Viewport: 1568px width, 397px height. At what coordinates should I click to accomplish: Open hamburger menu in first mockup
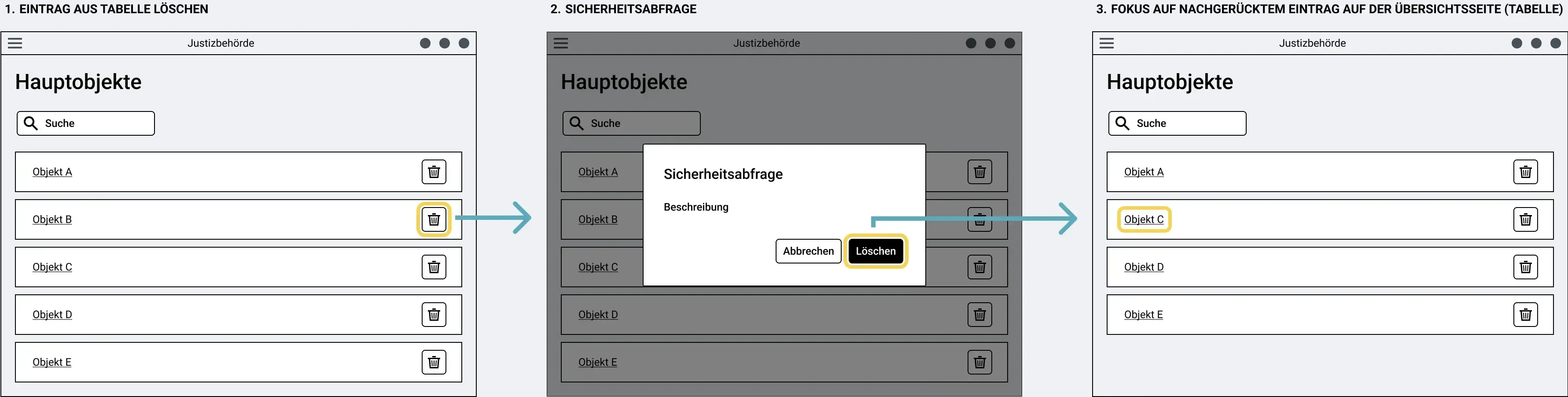tap(15, 43)
